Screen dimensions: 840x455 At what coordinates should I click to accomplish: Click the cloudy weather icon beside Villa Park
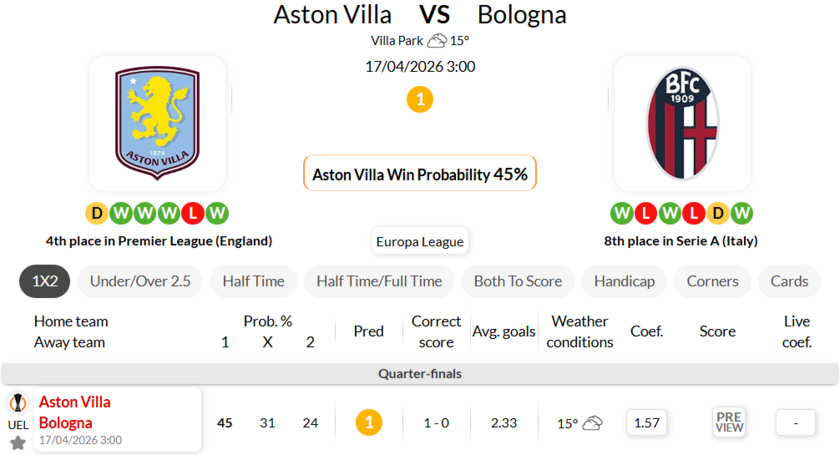pos(437,41)
